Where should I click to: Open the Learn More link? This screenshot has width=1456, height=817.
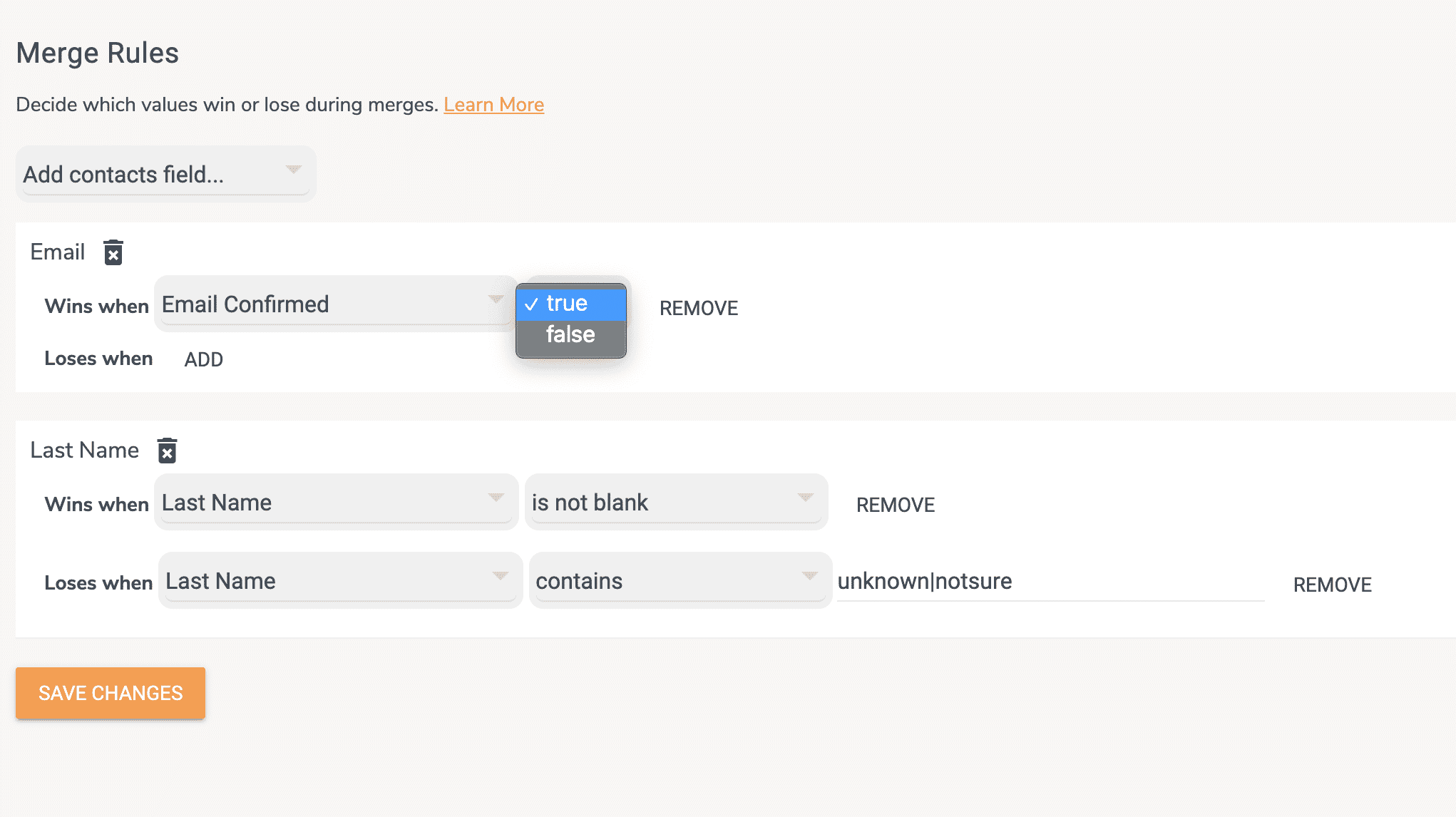493,105
